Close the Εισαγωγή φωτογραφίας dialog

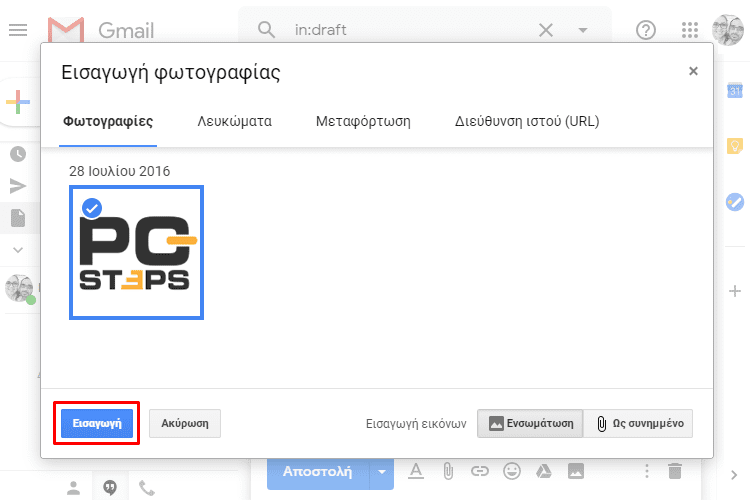693,71
